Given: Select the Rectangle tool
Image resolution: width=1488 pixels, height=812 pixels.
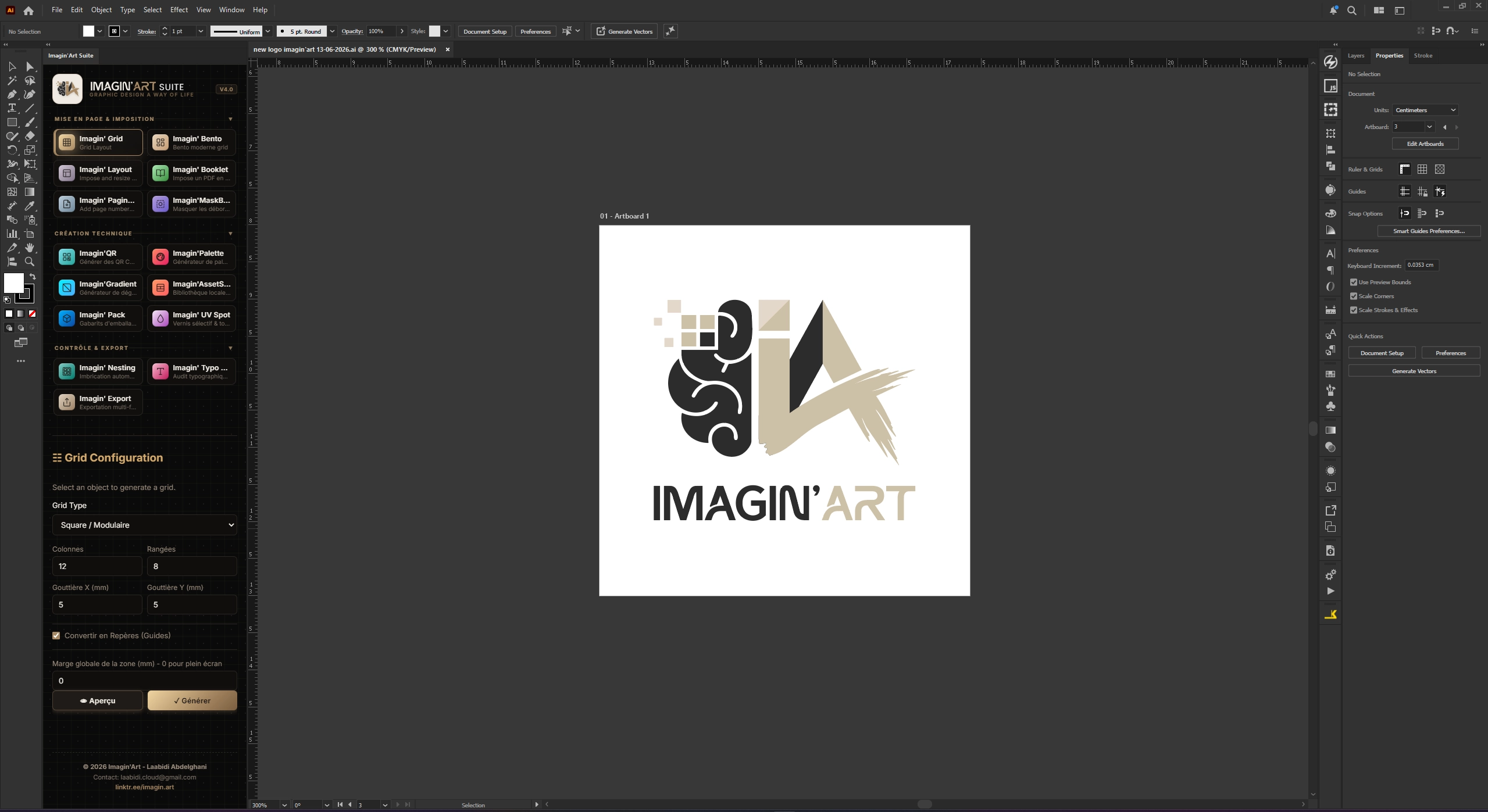Looking at the screenshot, I should (12, 123).
